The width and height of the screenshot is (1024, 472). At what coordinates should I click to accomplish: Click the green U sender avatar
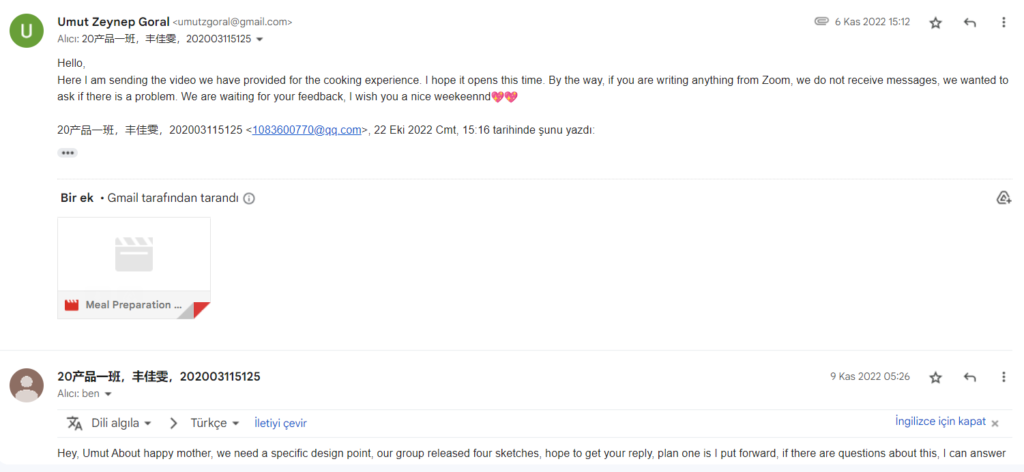coord(27,31)
